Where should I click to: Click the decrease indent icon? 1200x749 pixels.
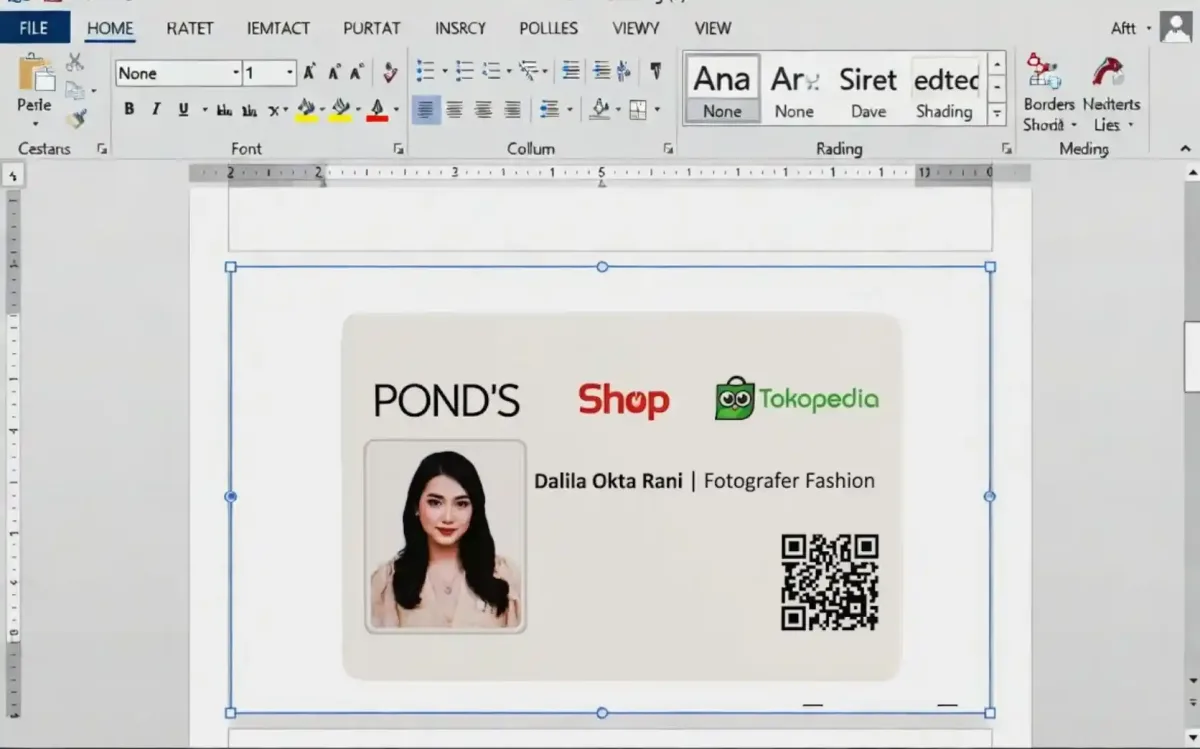coord(571,71)
